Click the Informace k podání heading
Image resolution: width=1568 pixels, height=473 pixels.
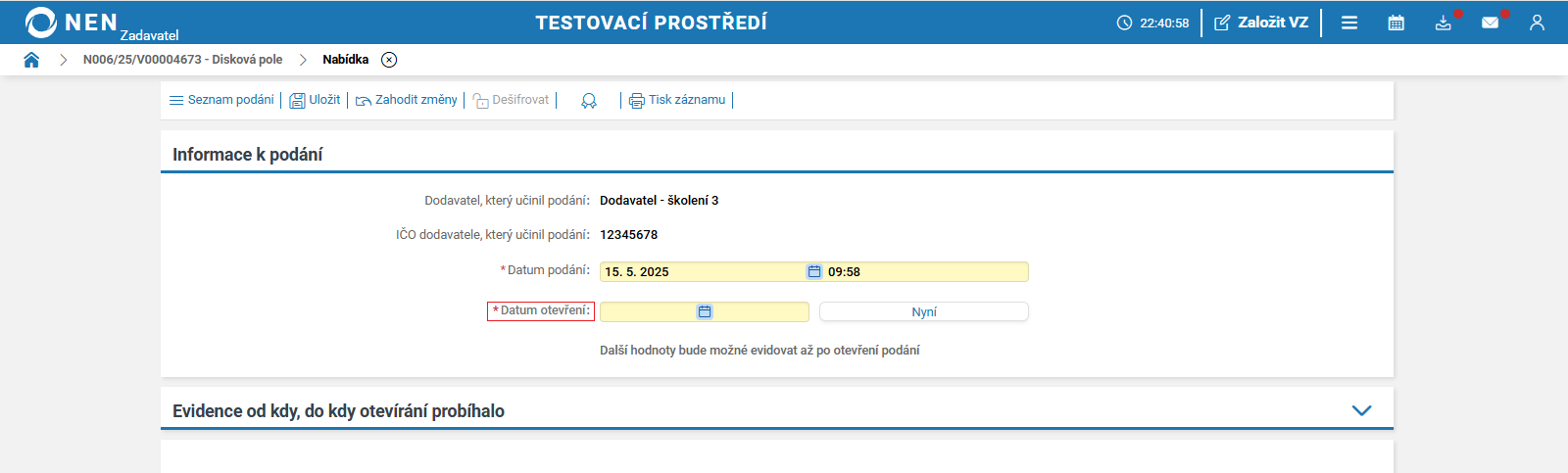coord(248,155)
